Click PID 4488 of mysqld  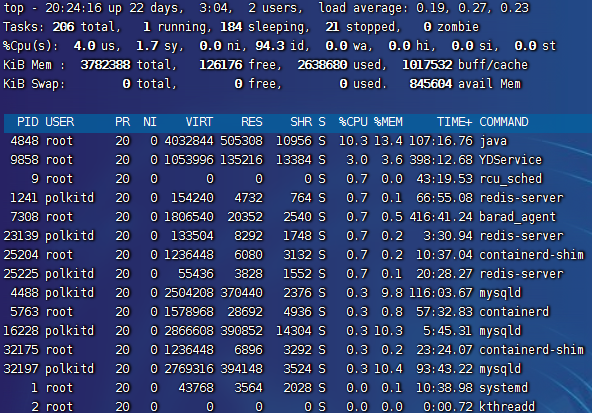tap(25, 293)
